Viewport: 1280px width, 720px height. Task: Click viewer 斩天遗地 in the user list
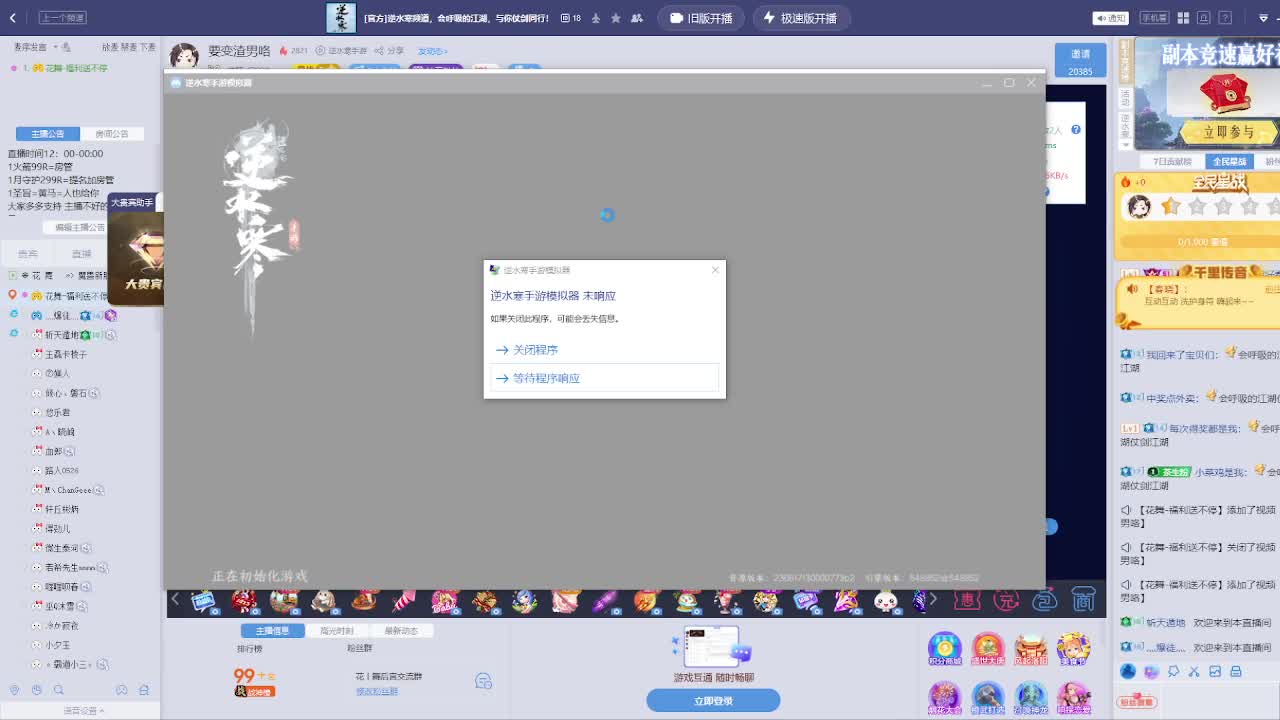[62, 335]
